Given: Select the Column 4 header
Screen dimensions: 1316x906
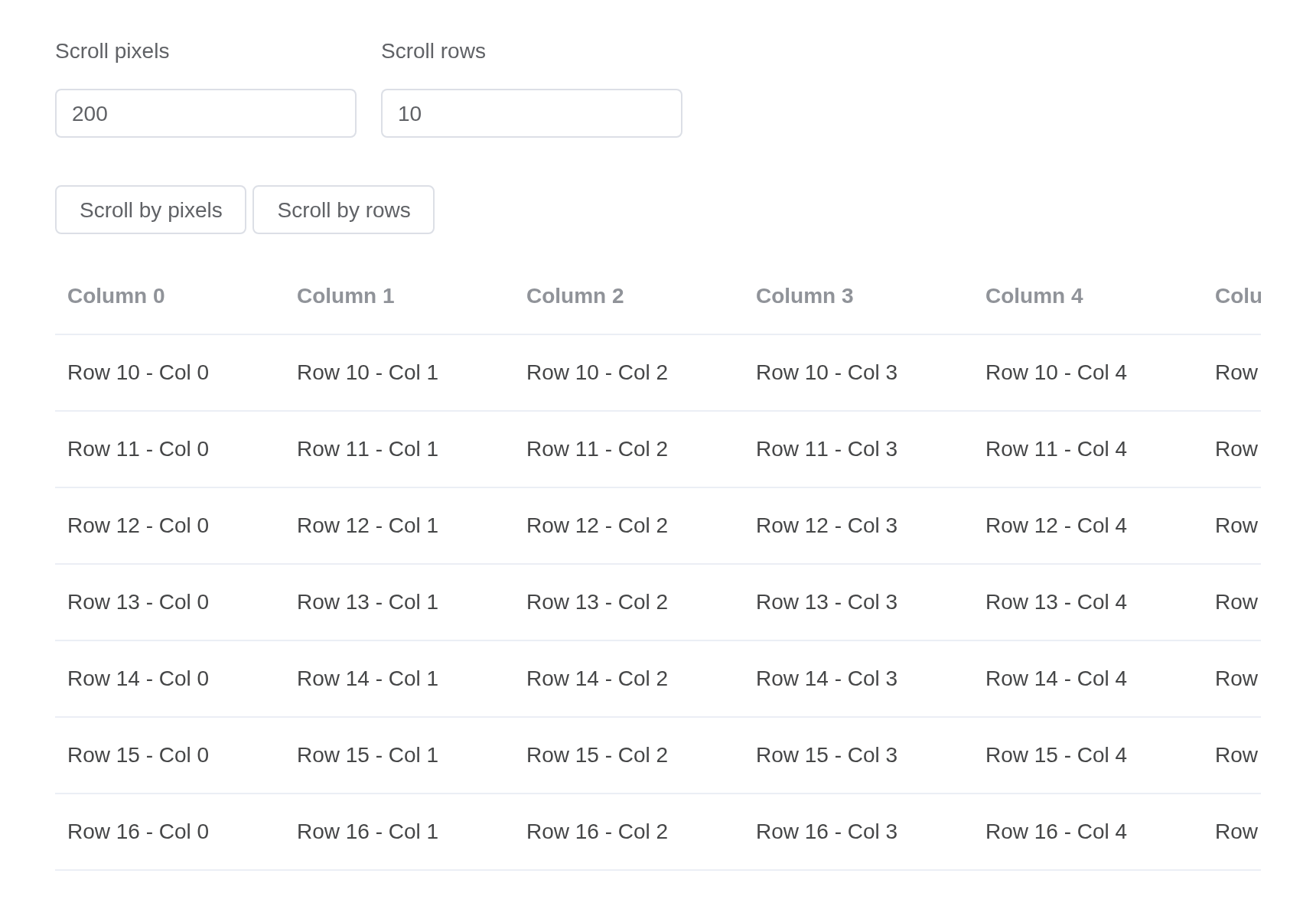Looking at the screenshot, I should (x=1088, y=296).
